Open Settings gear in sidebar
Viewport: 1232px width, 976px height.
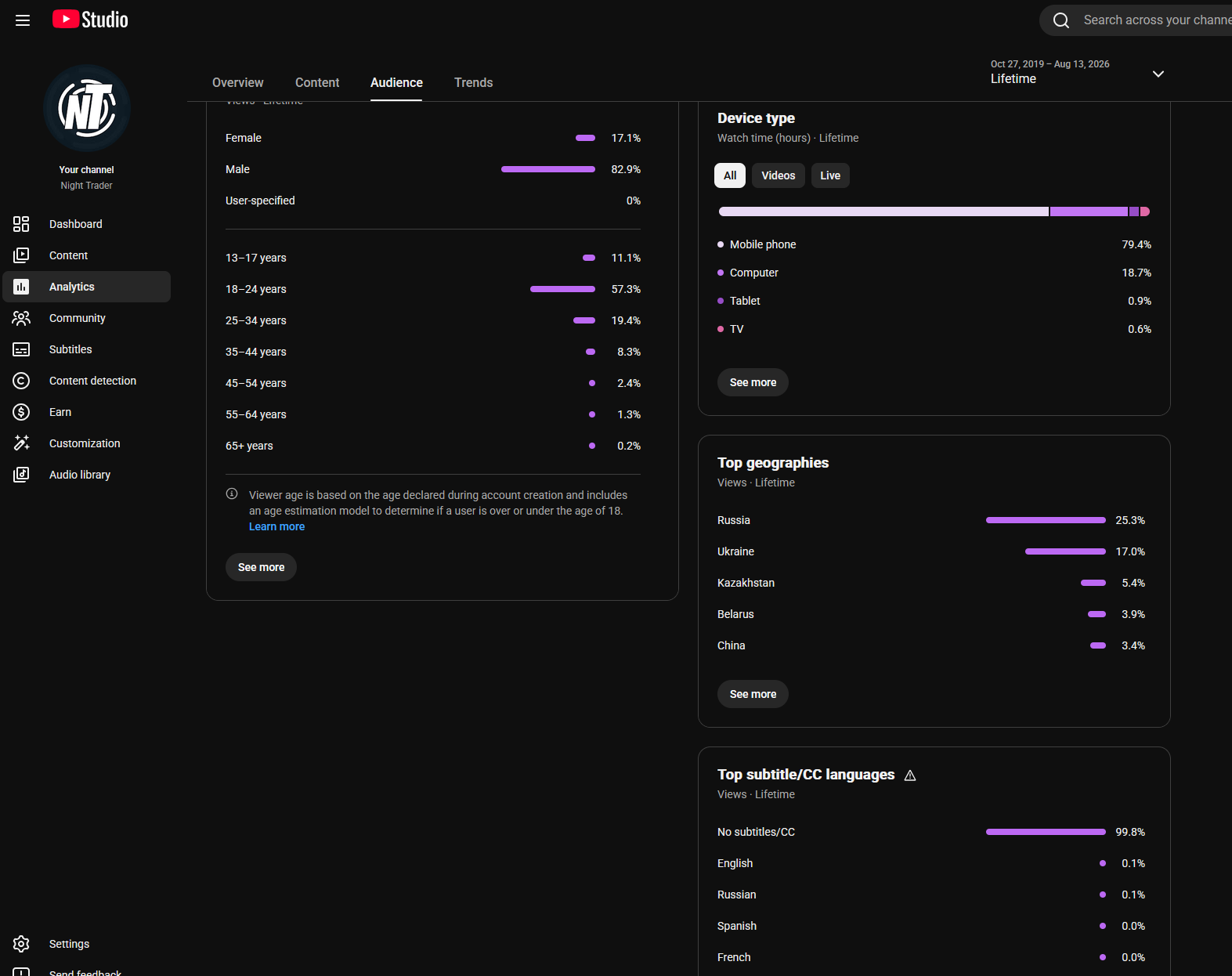[21, 944]
